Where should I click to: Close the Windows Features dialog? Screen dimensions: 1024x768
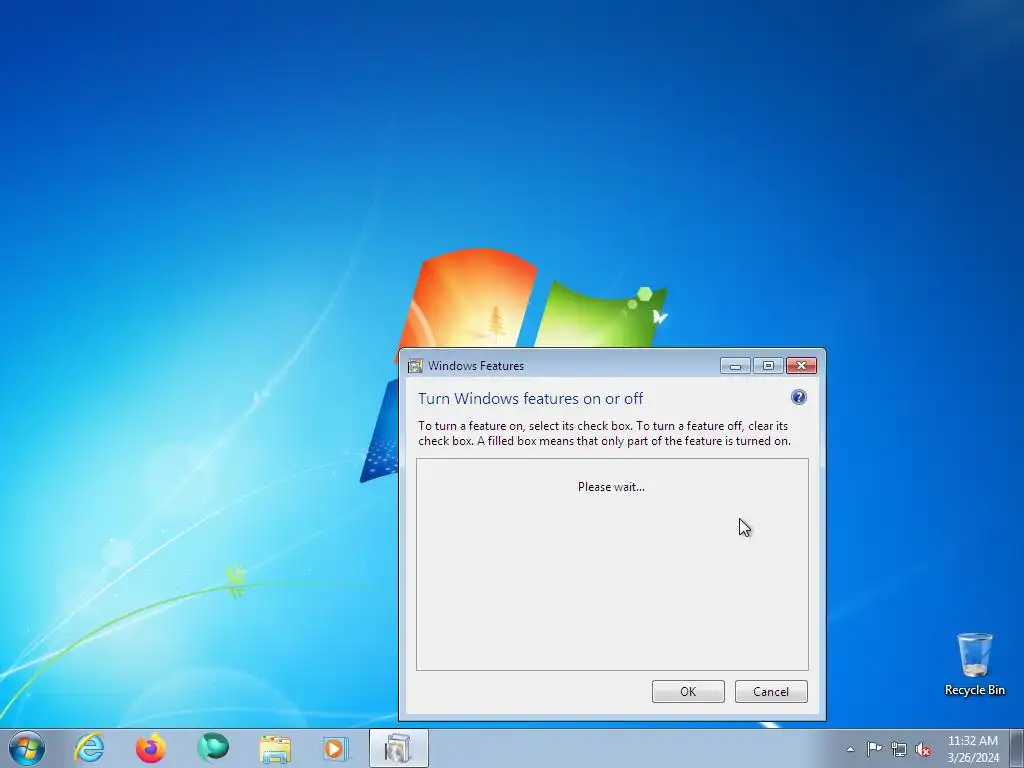[801, 366]
